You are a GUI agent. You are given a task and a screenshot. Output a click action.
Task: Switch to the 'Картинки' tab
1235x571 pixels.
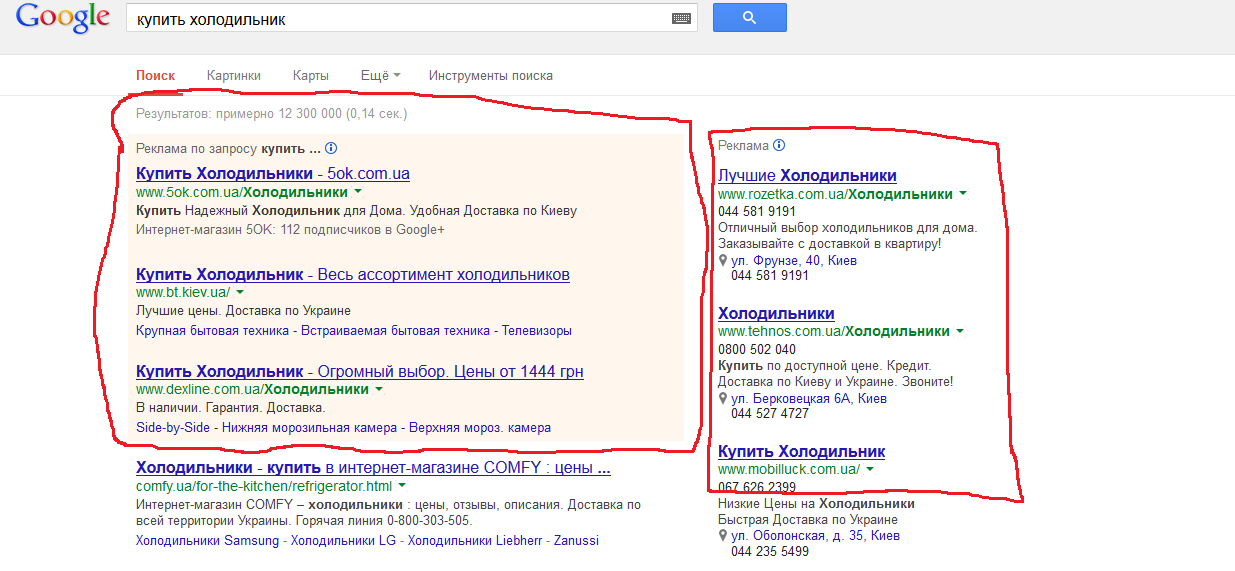click(233, 76)
